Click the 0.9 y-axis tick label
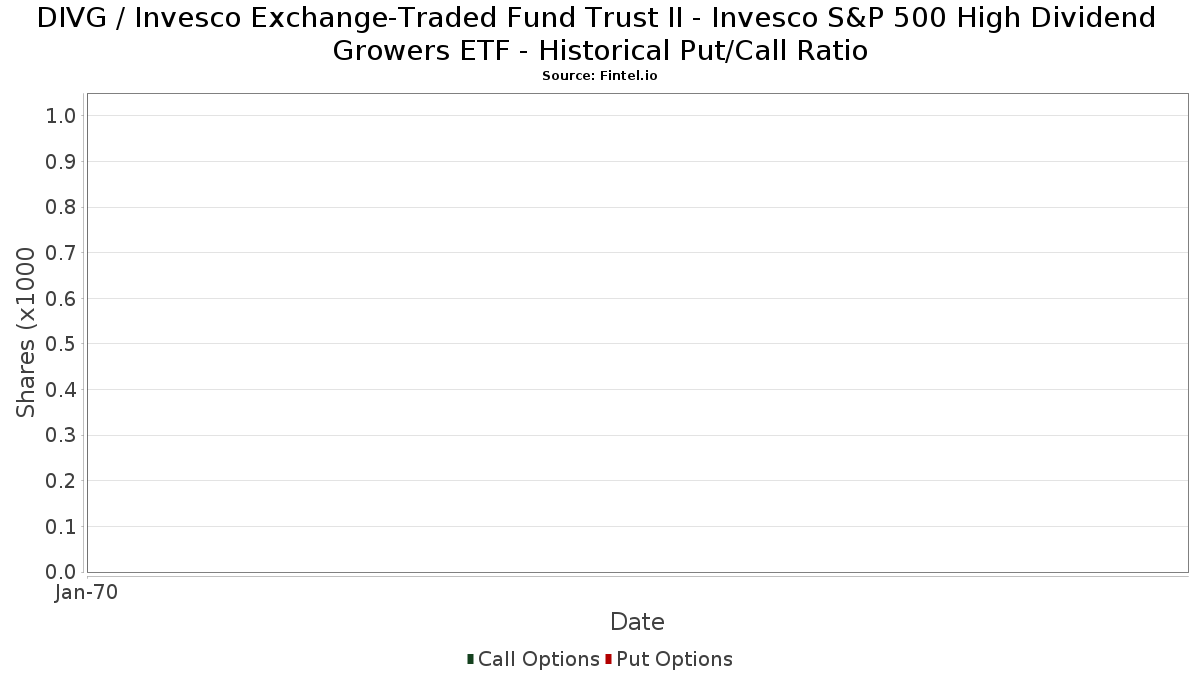This screenshot has height=675, width=1200. pos(61,162)
